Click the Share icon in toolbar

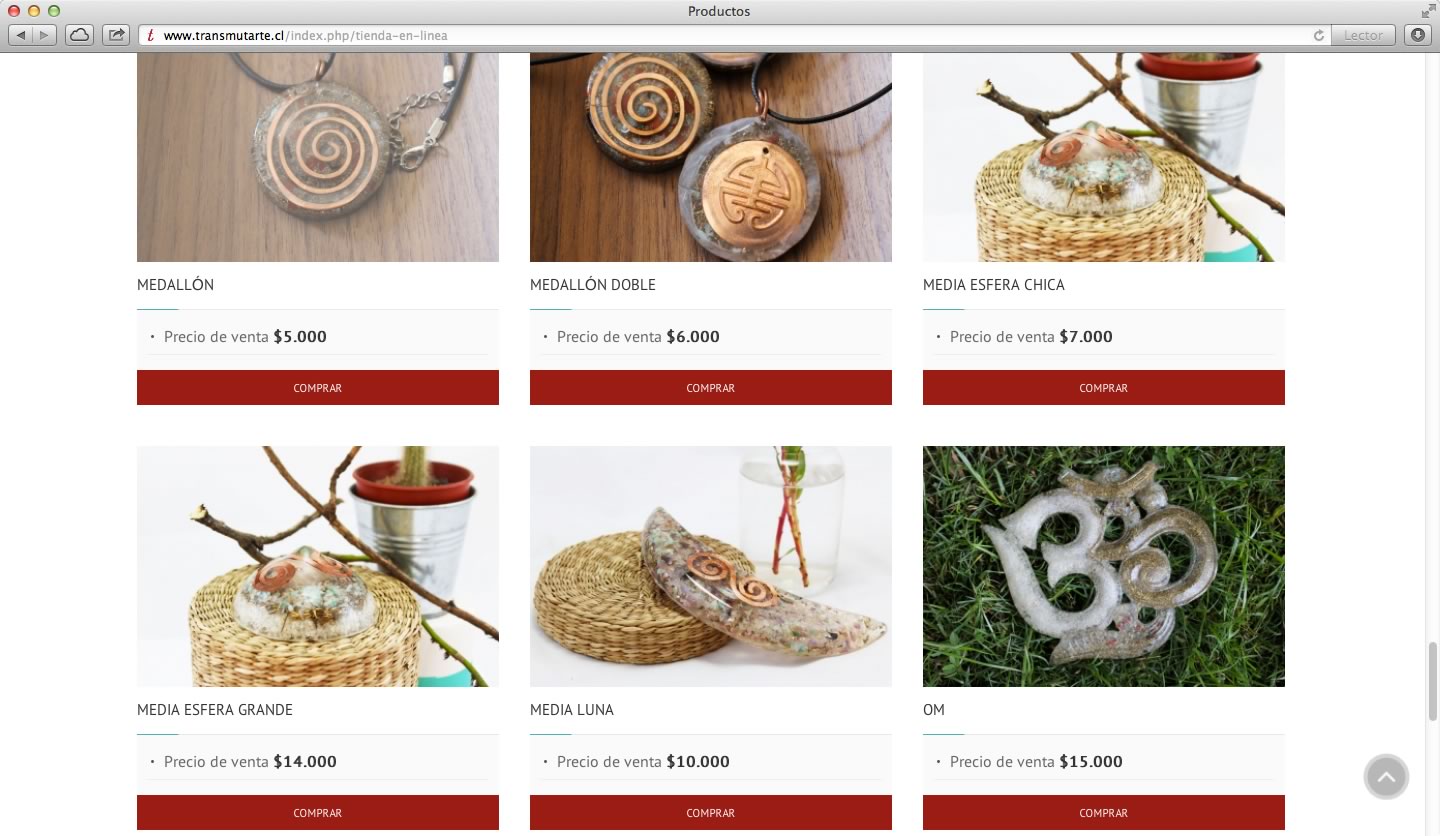[116, 35]
